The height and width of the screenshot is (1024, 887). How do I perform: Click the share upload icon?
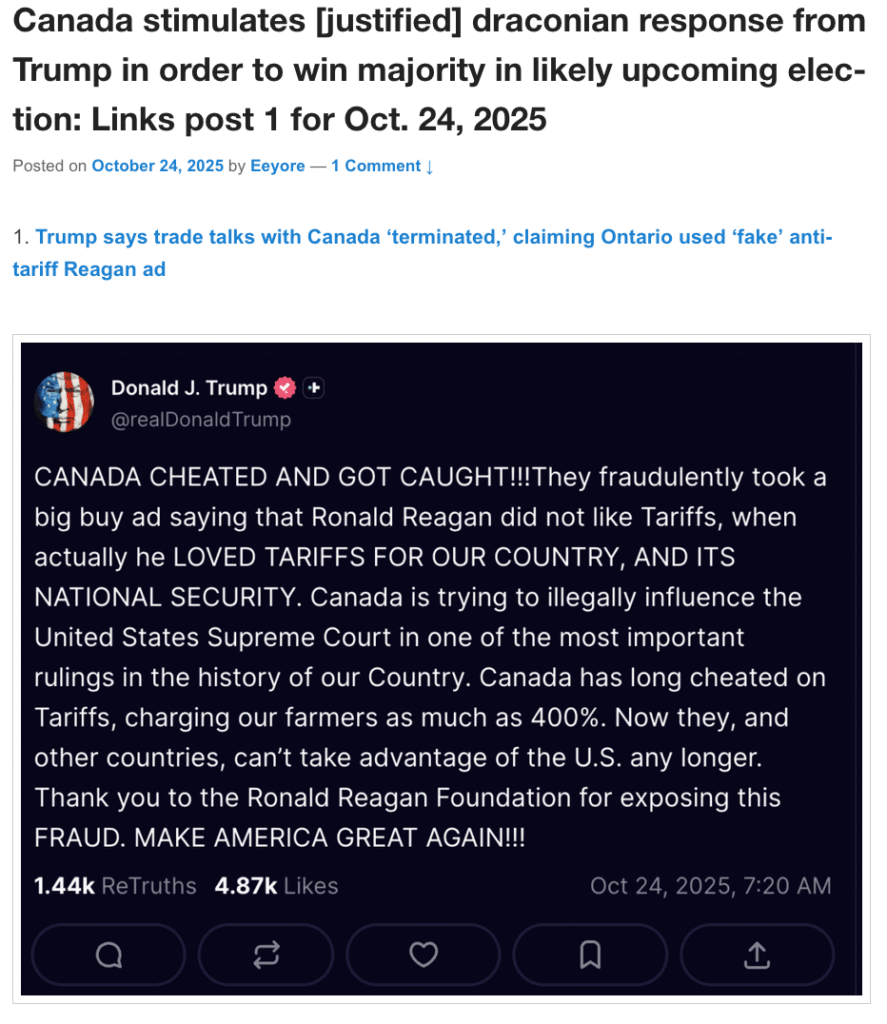tap(756, 955)
